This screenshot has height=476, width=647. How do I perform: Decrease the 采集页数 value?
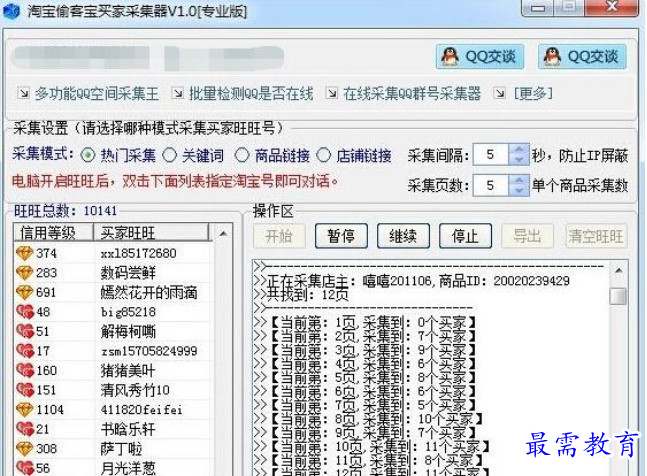pyautogui.click(x=519, y=191)
